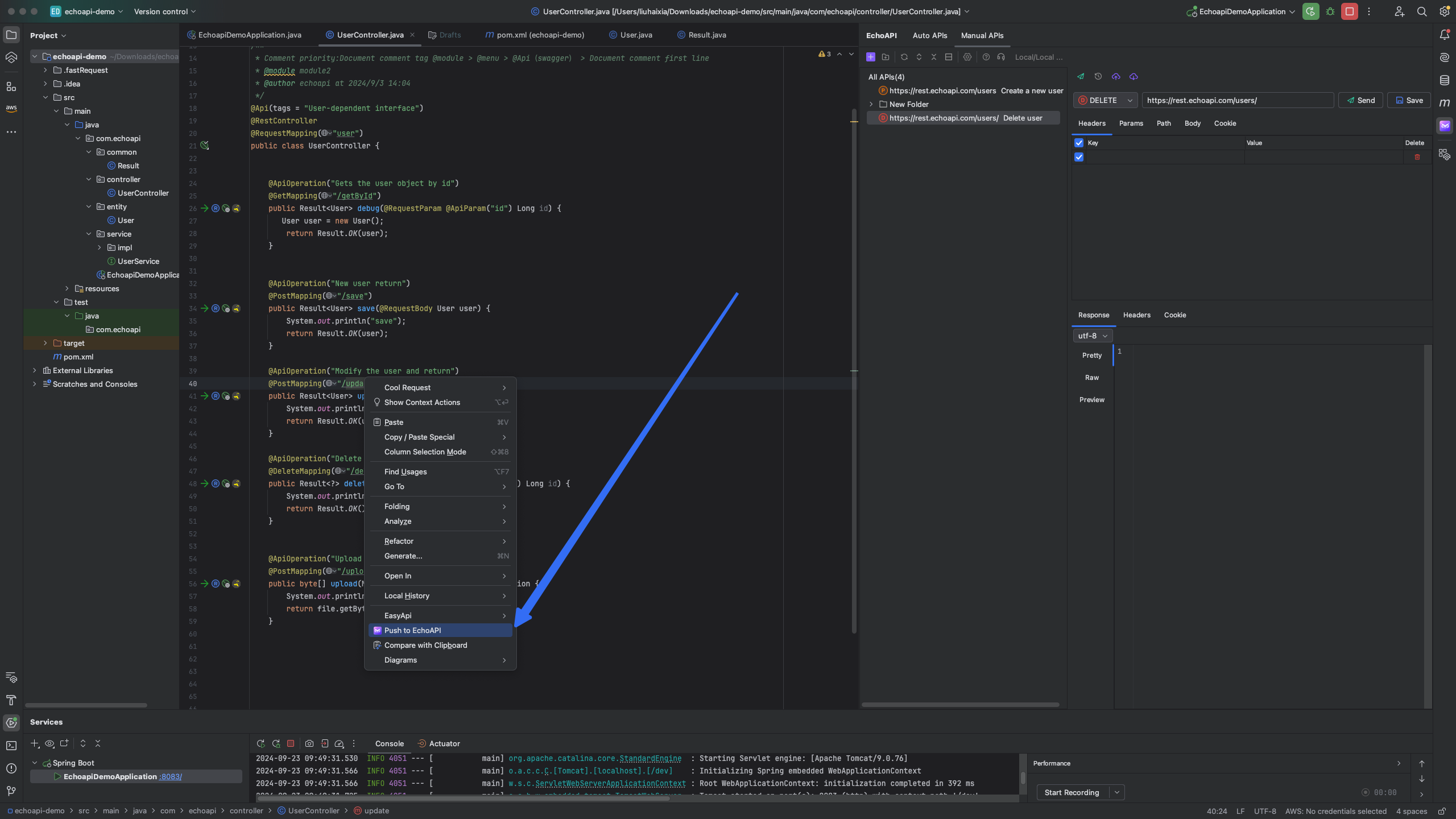This screenshot has height=819, width=1456.
Task: Click the headset support icon
Action: [1001, 57]
